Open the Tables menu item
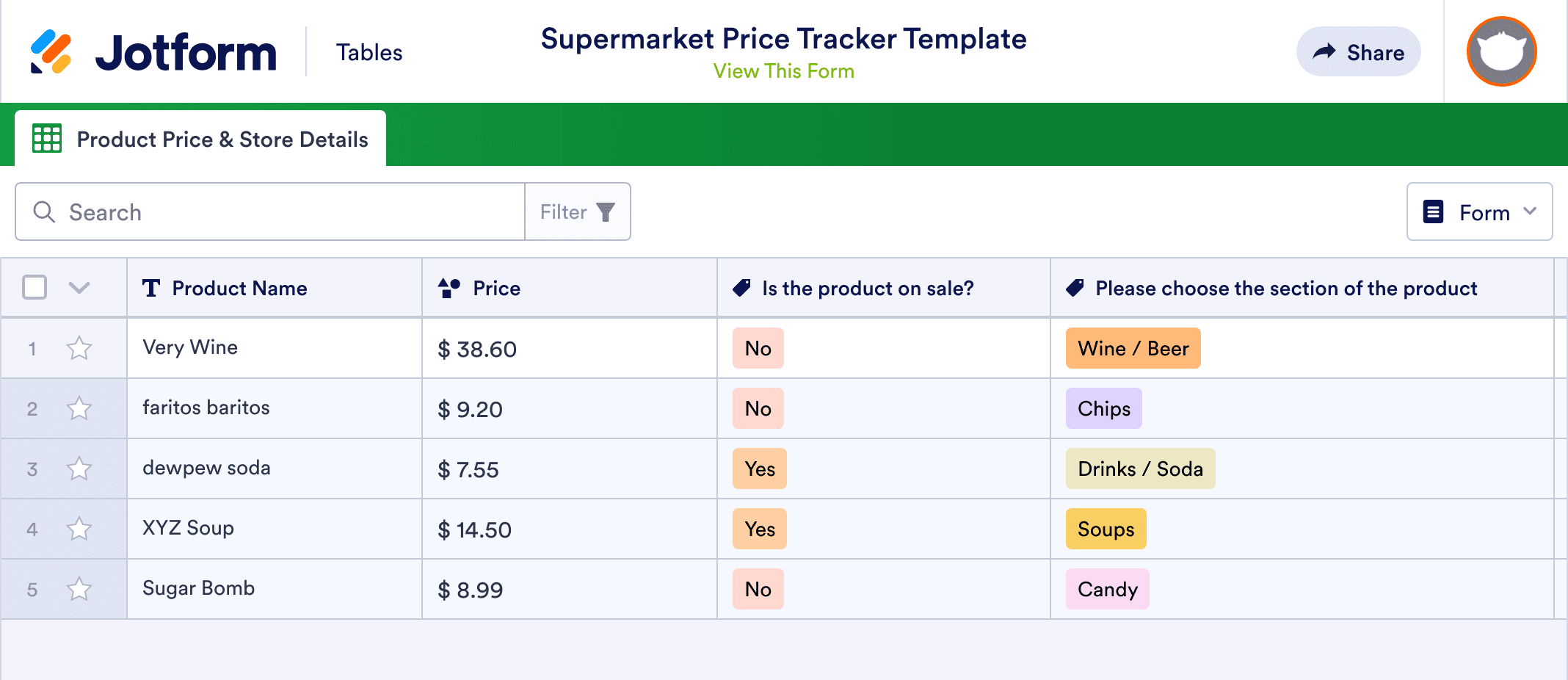1568x680 pixels. [x=369, y=52]
